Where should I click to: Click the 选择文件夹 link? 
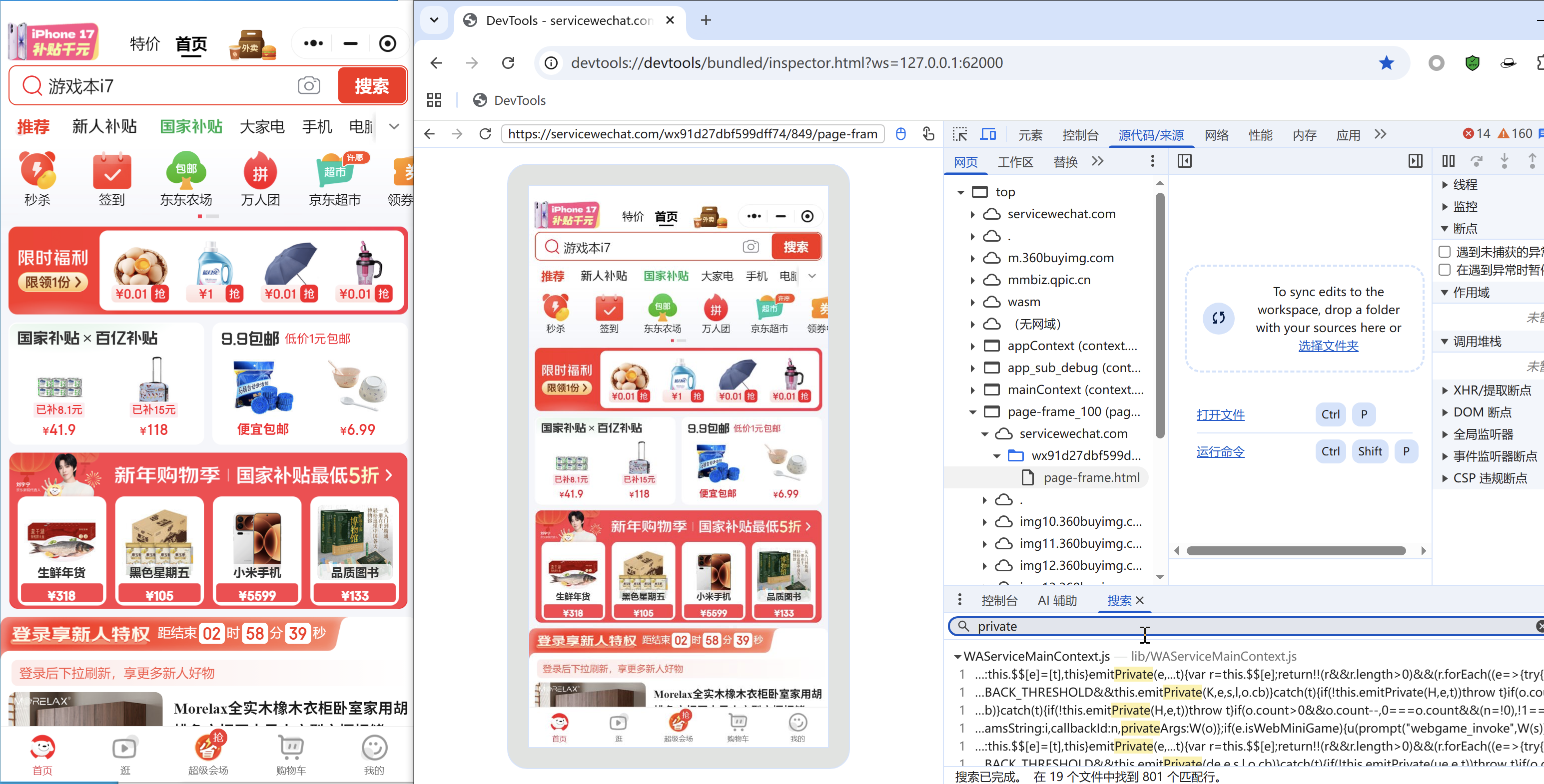[x=1328, y=346]
